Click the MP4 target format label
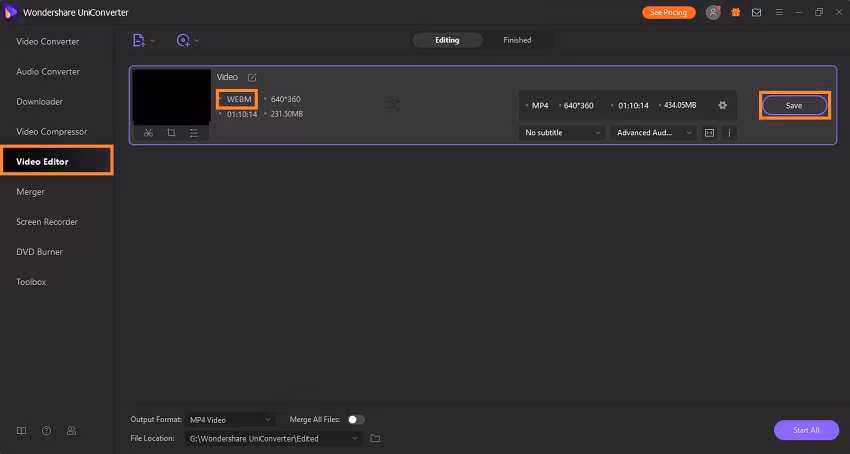 (x=540, y=106)
